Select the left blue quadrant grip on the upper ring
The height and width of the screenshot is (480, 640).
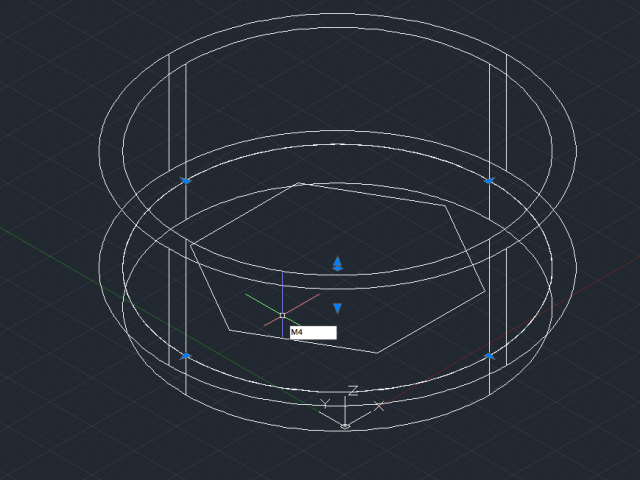pos(186,180)
